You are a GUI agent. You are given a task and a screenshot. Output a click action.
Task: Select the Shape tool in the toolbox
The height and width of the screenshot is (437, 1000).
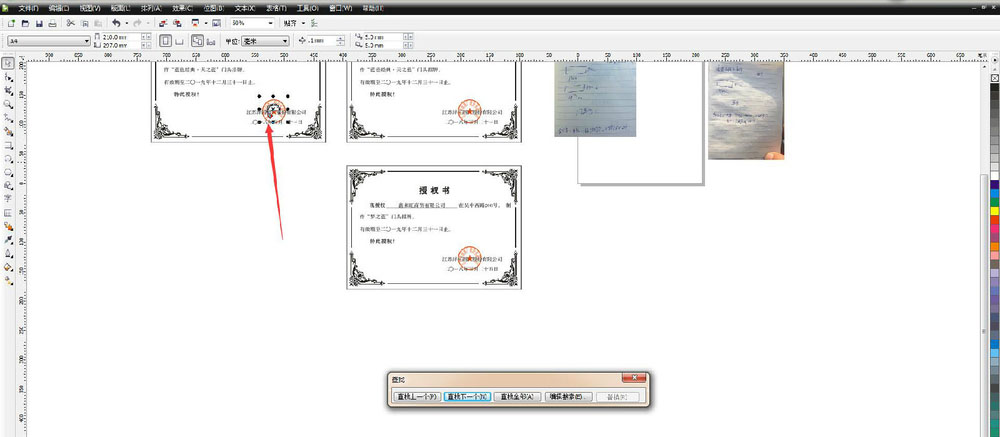pyautogui.click(x=8, y=77)
